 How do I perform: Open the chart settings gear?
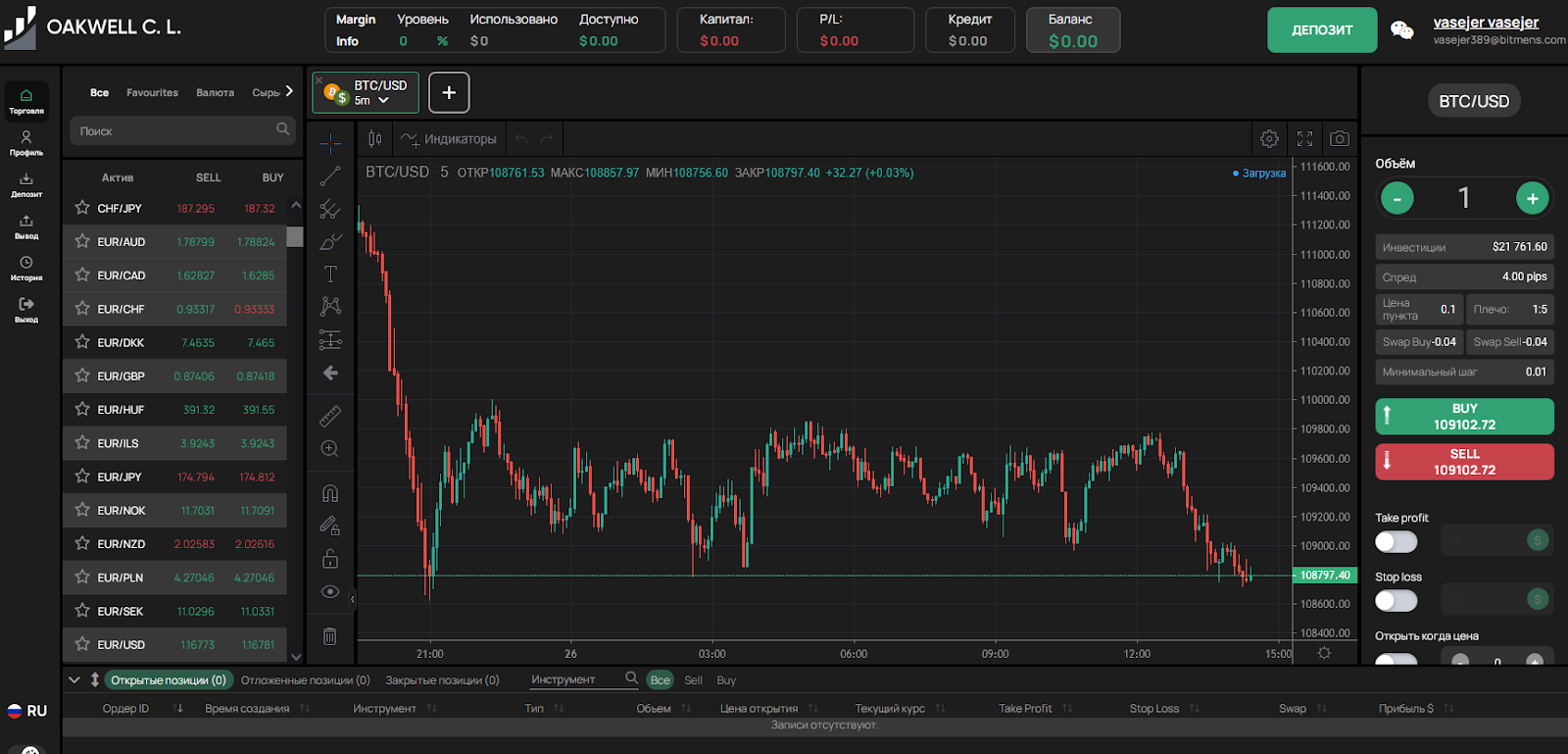1269,139
